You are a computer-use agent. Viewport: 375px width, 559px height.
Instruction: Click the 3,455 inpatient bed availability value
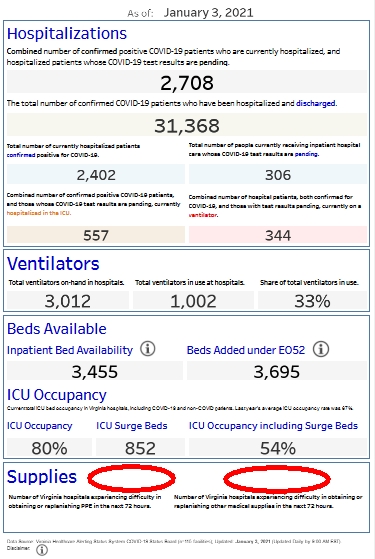pyautogui.click(x=95, y=371)
